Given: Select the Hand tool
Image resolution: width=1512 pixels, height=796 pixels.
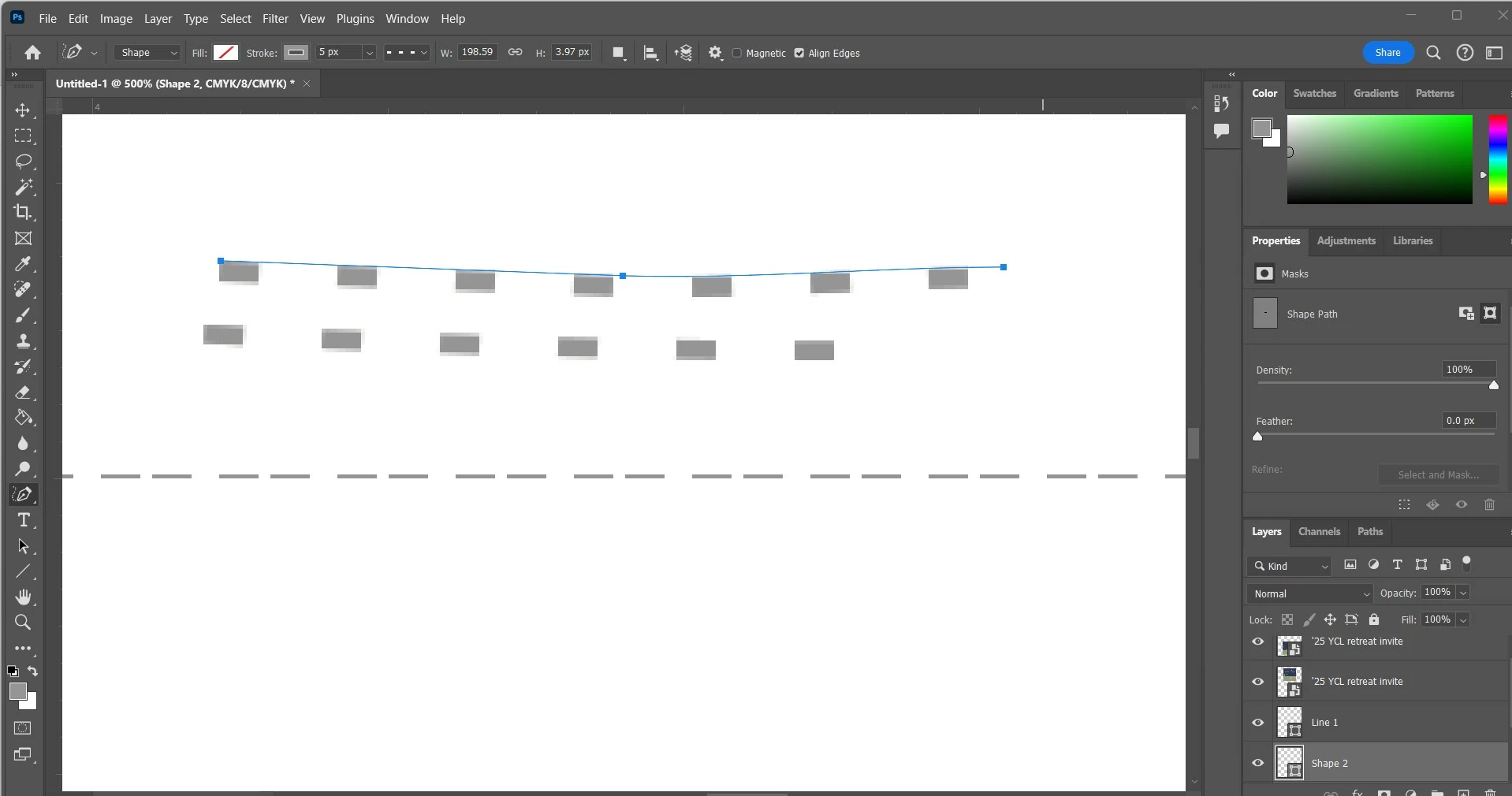Looking at the screenshot, I should click(x=23, y=597).
